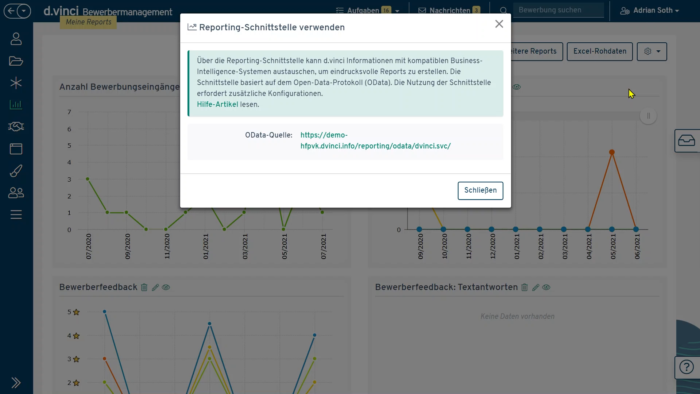Open the Hilfe-Artikel link
This screenshot has width=700, height=394.
click(x=217, y=104)
